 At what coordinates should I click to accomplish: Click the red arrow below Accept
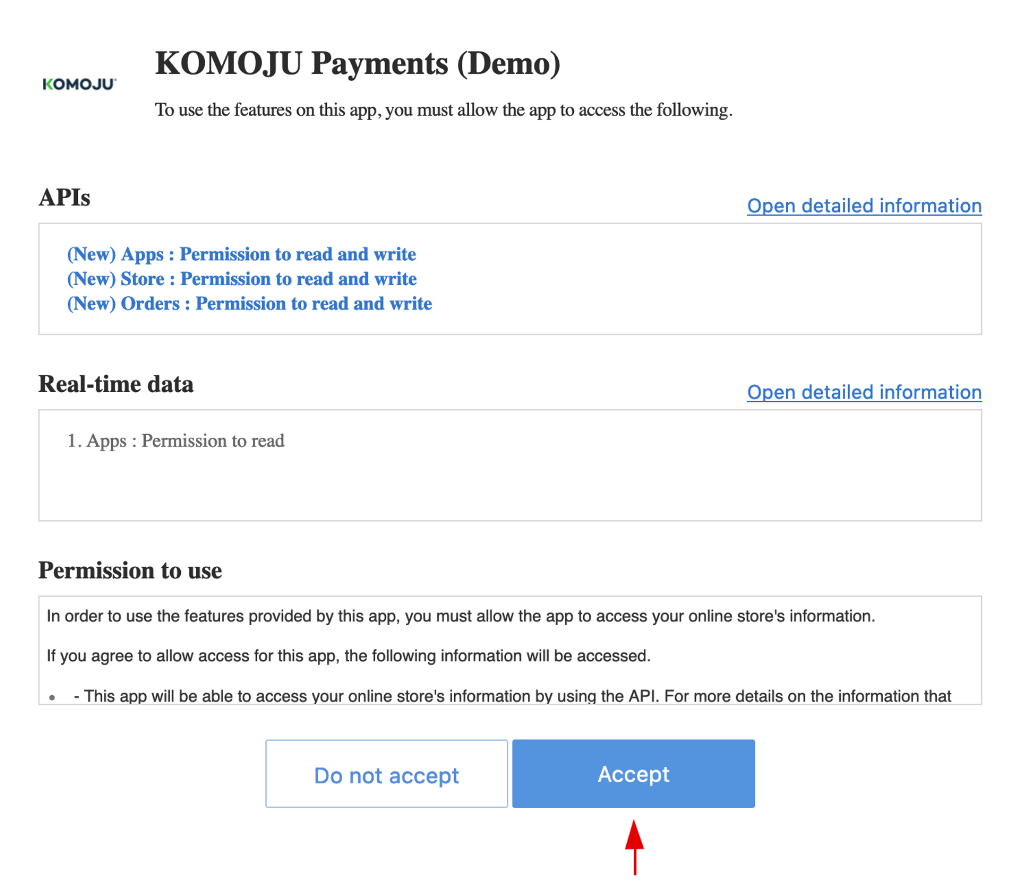click(x=634, y=846)
